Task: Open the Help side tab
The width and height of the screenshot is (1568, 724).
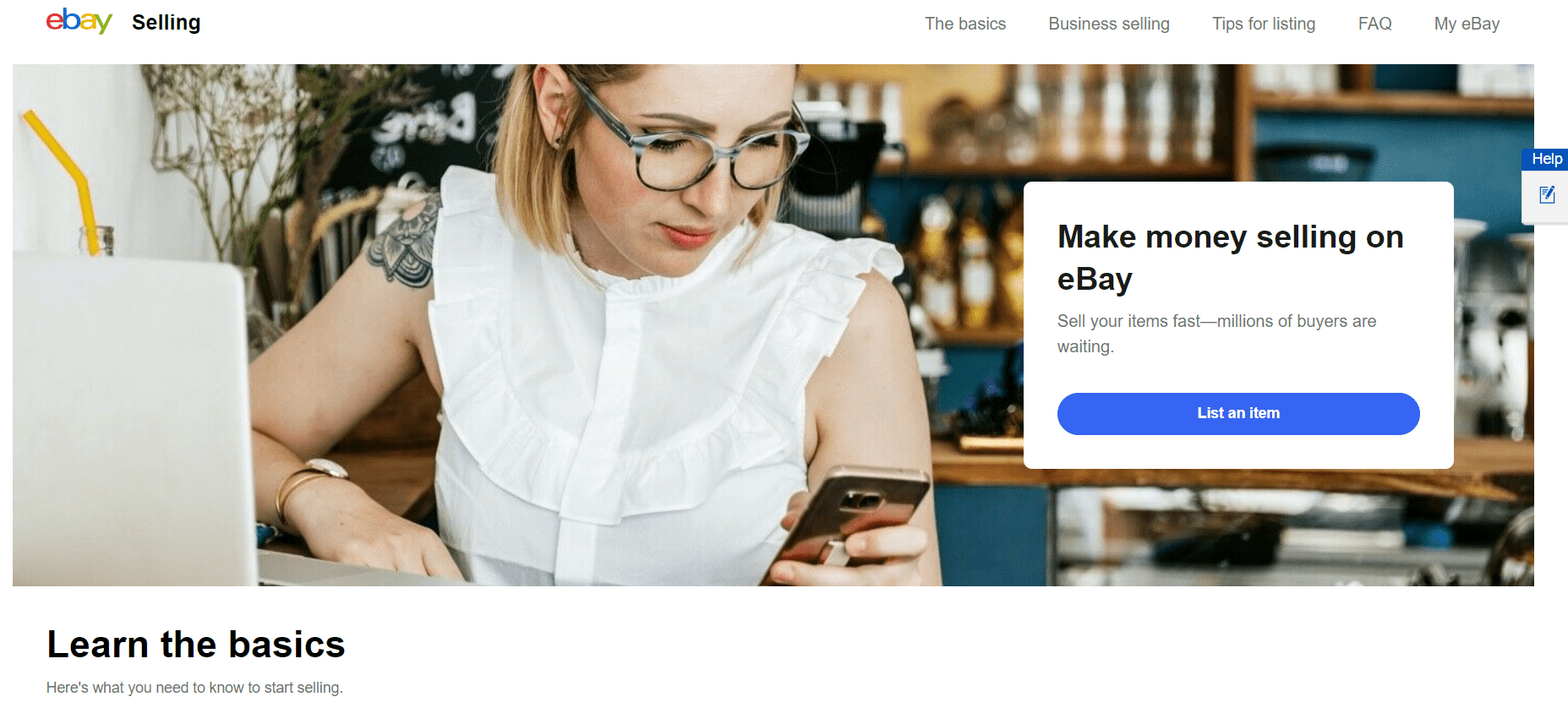Action: (x=1547, y=159)
